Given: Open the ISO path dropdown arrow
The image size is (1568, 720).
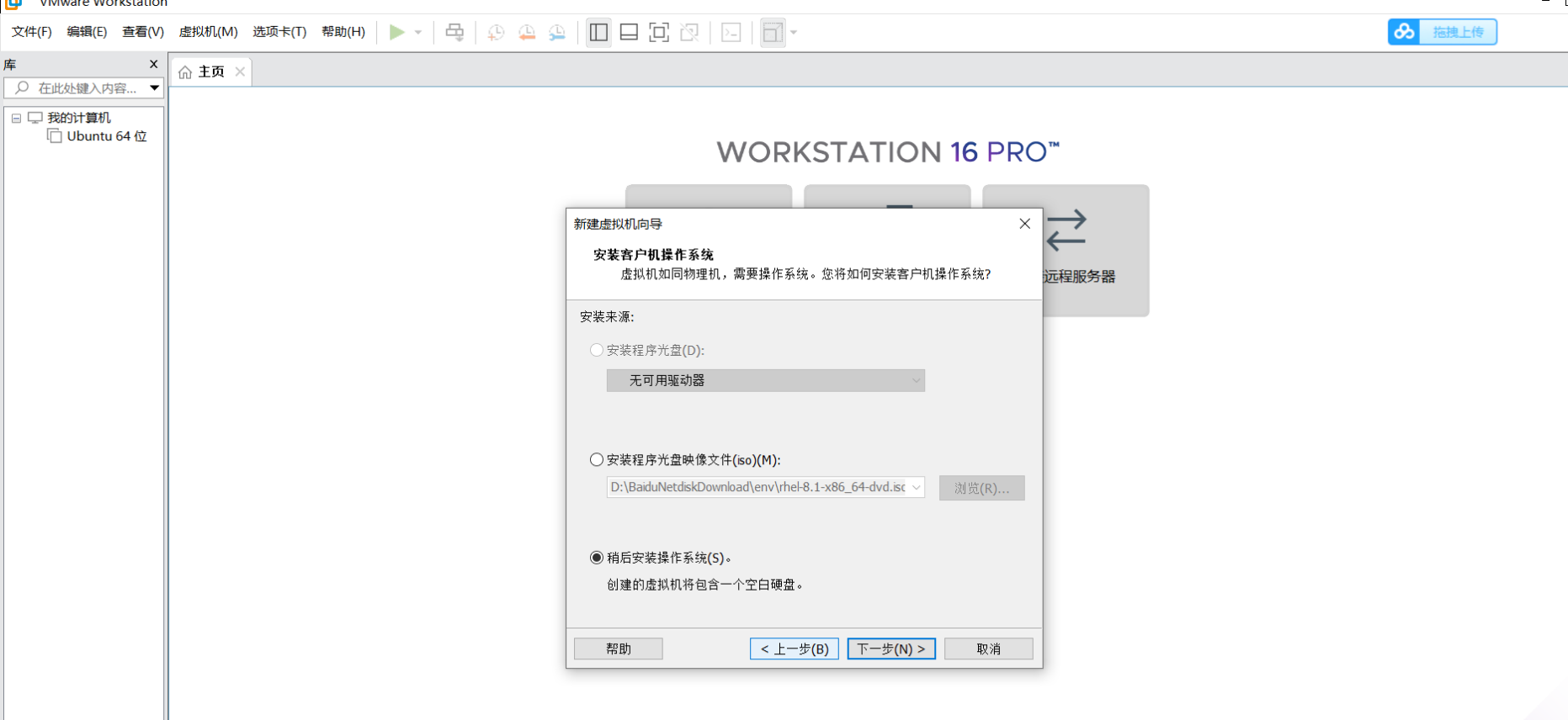Looking at the screenshot, I should click(916, 487).
